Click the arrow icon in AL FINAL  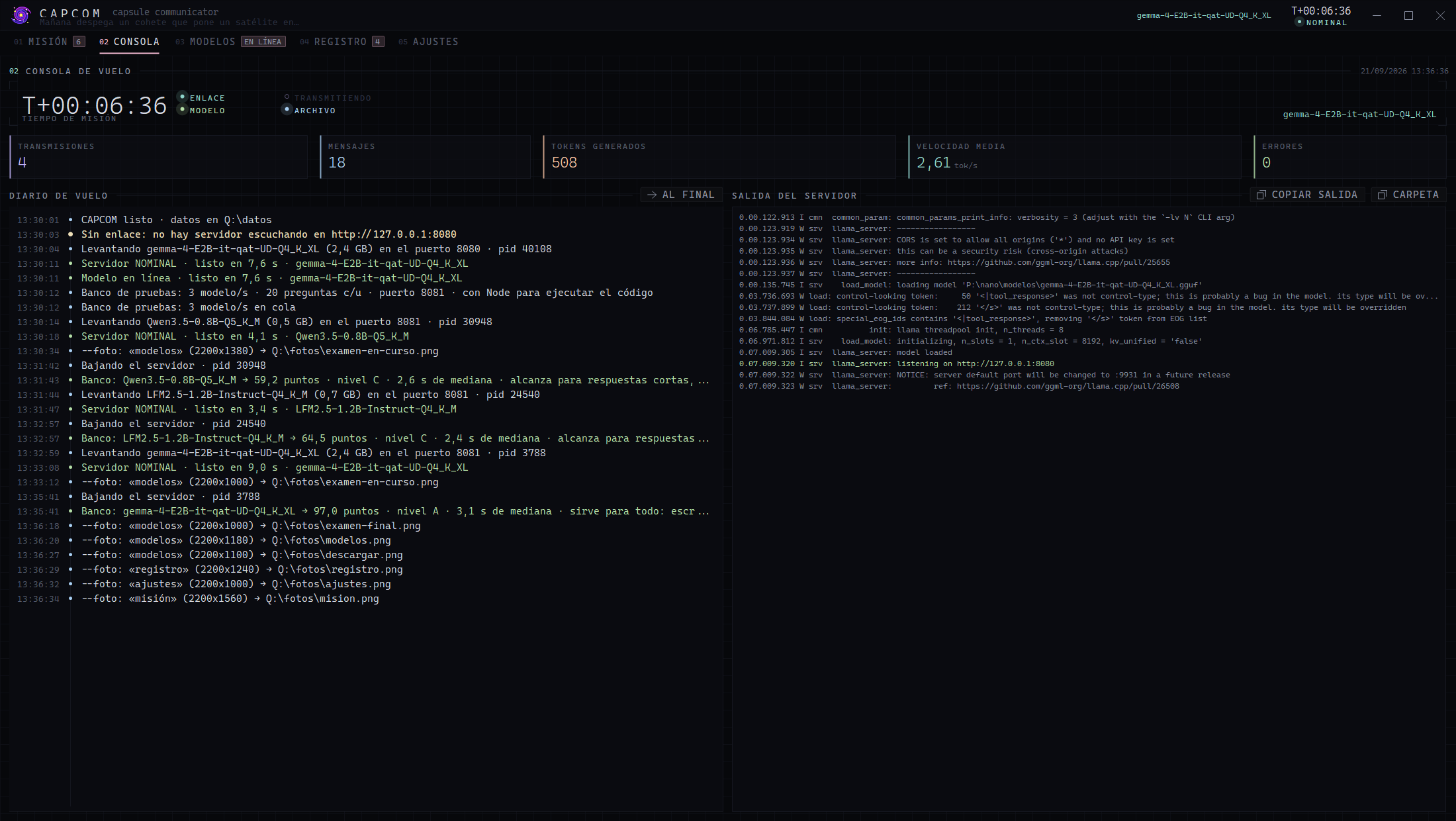coord(652,195)
